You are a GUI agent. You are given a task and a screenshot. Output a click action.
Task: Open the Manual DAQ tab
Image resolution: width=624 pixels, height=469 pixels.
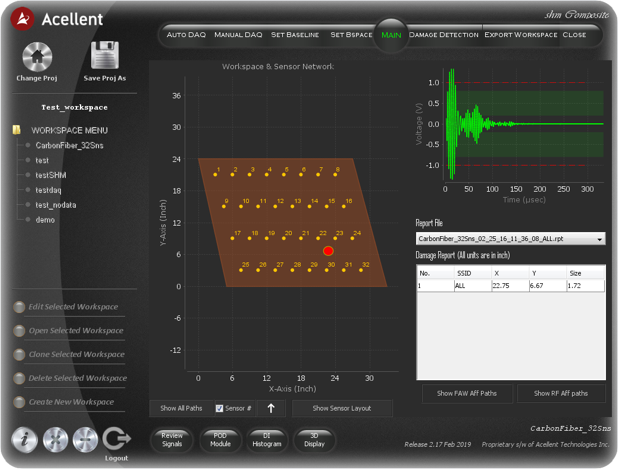coord(238,35)
